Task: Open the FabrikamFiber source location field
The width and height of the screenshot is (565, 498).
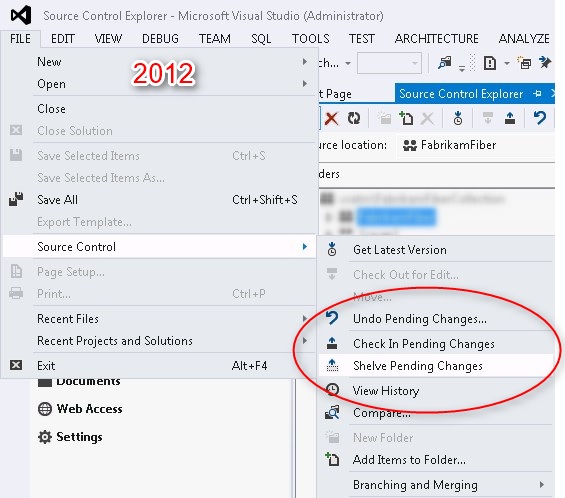Action: (x=476, y=145)
